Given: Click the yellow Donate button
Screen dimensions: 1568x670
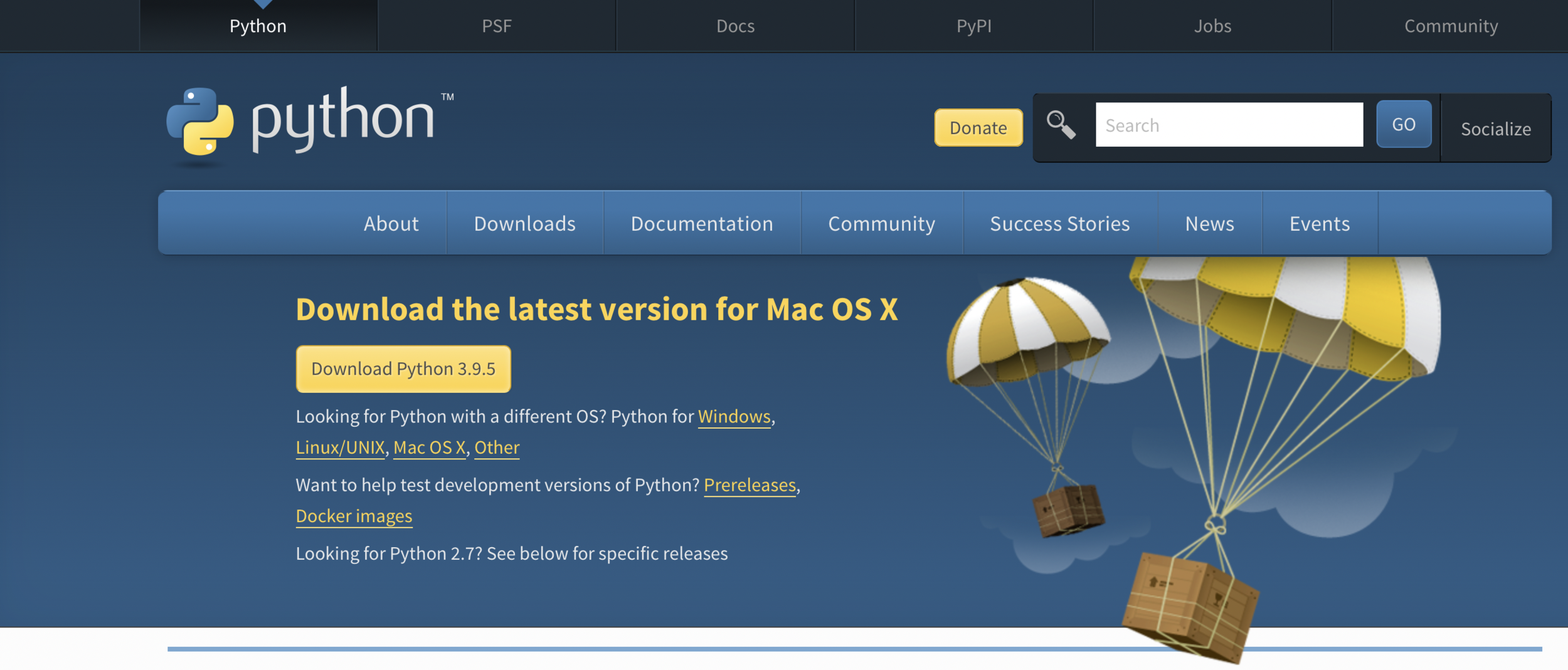Looking at the screenshot, I should tap(978, 127).
